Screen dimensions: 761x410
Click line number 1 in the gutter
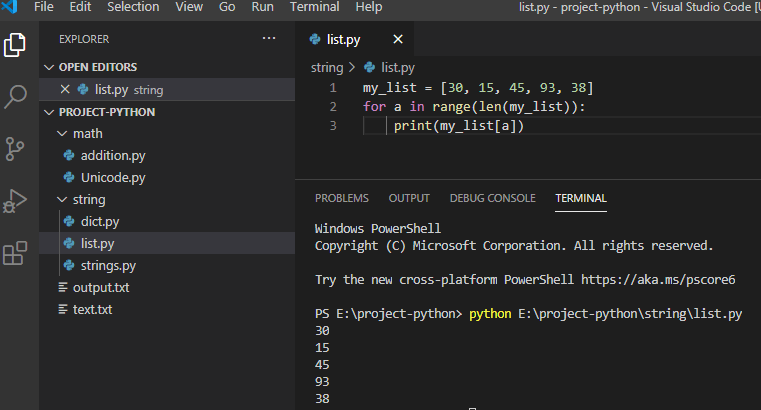tap(333, 88)
